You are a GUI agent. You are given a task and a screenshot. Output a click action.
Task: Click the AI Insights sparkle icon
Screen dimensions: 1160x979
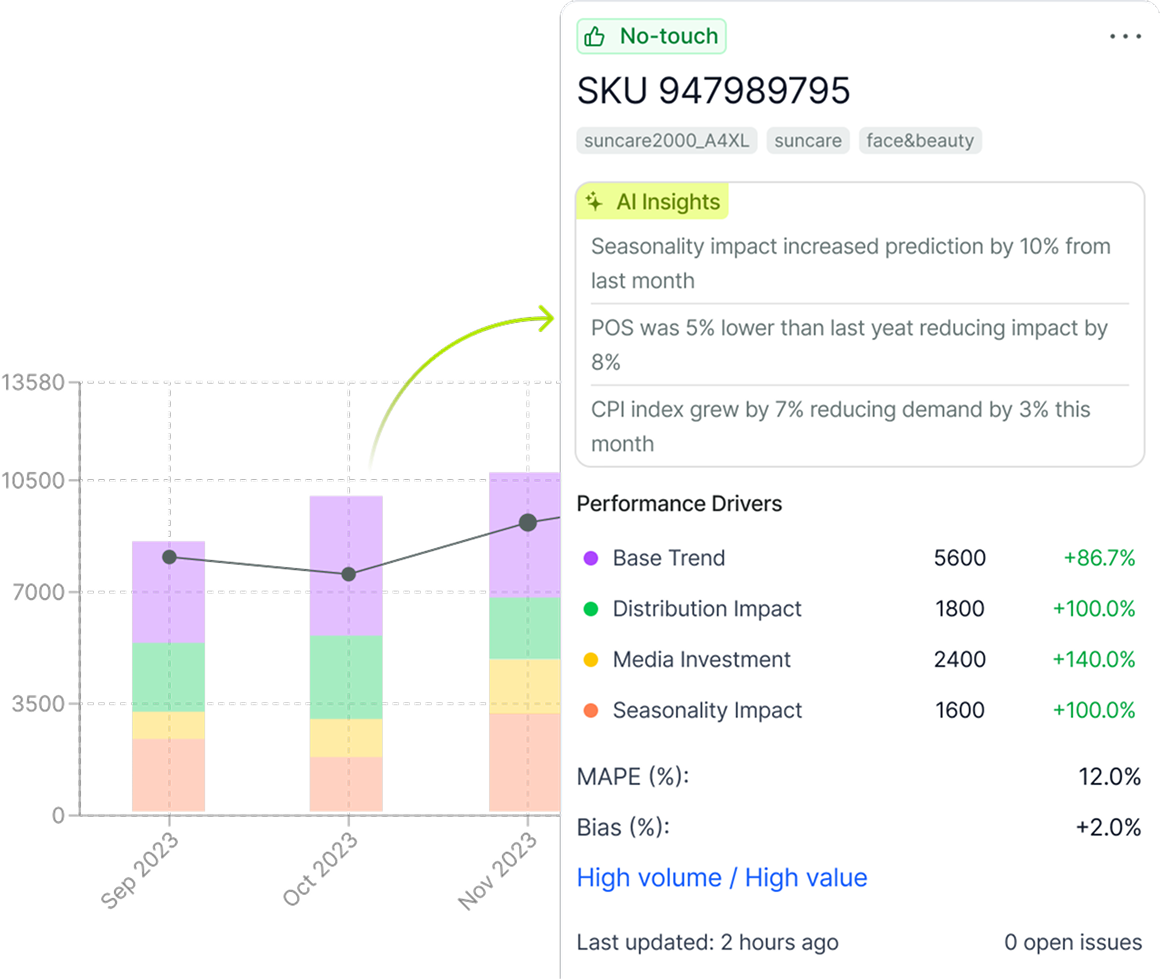(594, 202)
